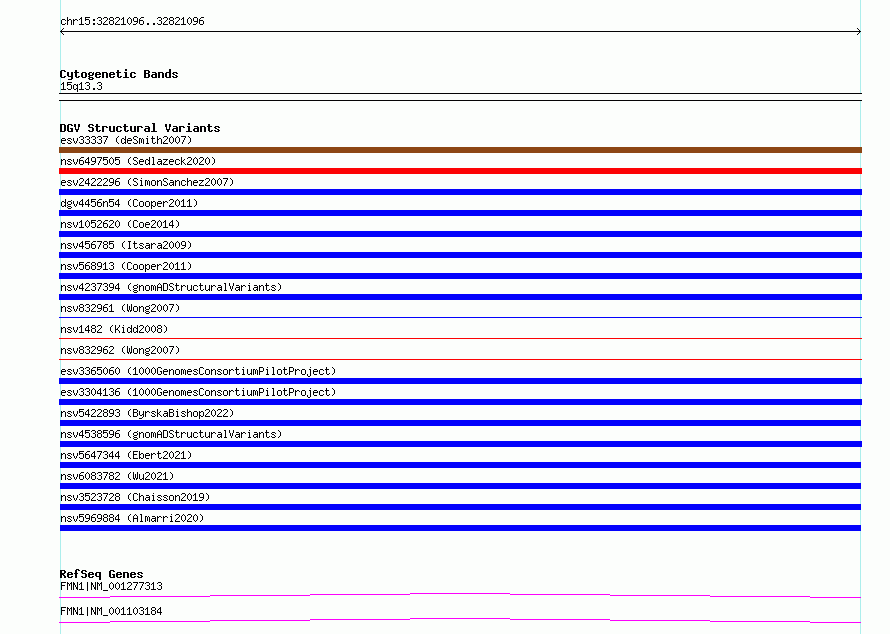Open variant nsv6497505 (Sedlazeck2020)
Viewport: 890px width, 634px height.
click(138, 161)
